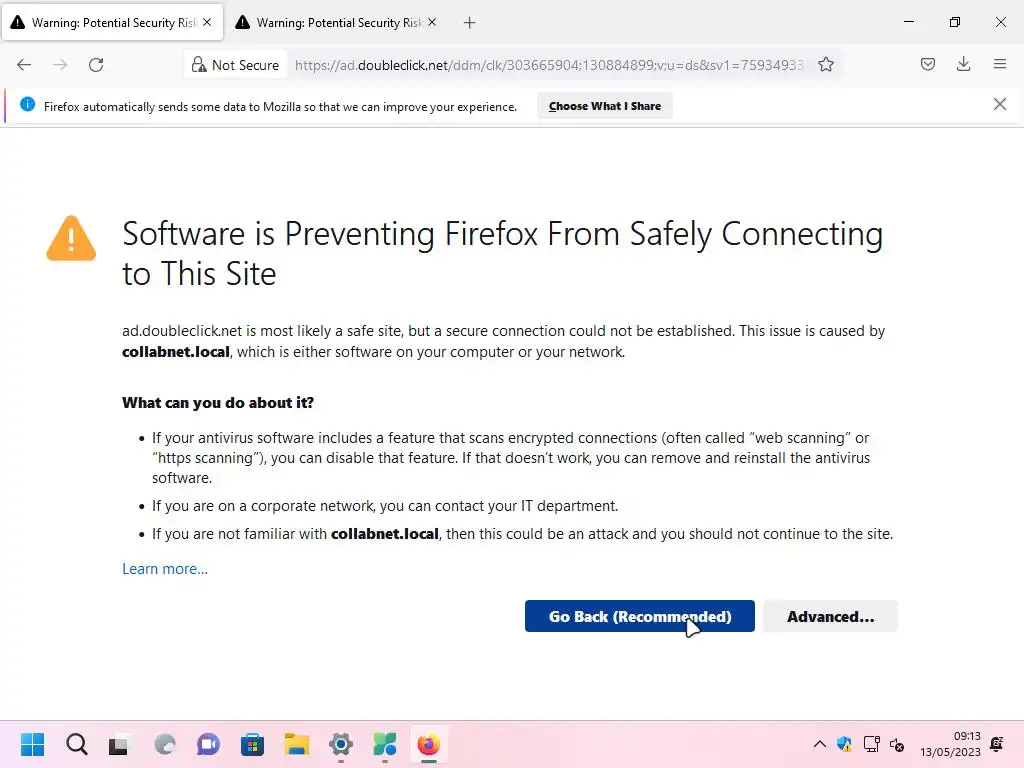Show hidden system tray icons chevron
1024x768 pixels.
click(820, 745)
